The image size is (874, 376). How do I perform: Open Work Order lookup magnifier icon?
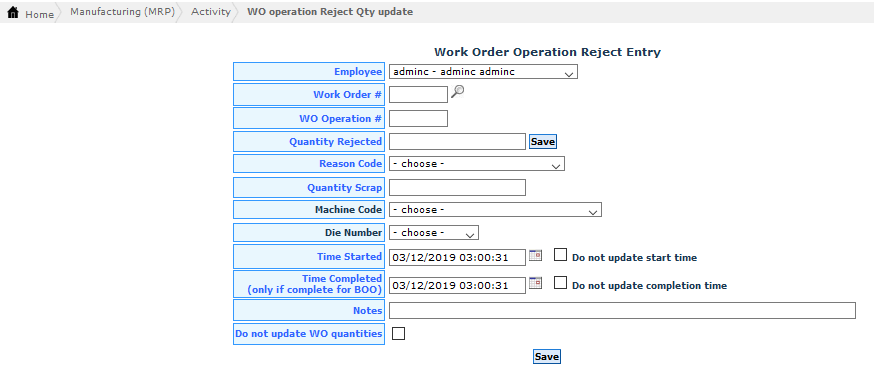coord(458,92)
